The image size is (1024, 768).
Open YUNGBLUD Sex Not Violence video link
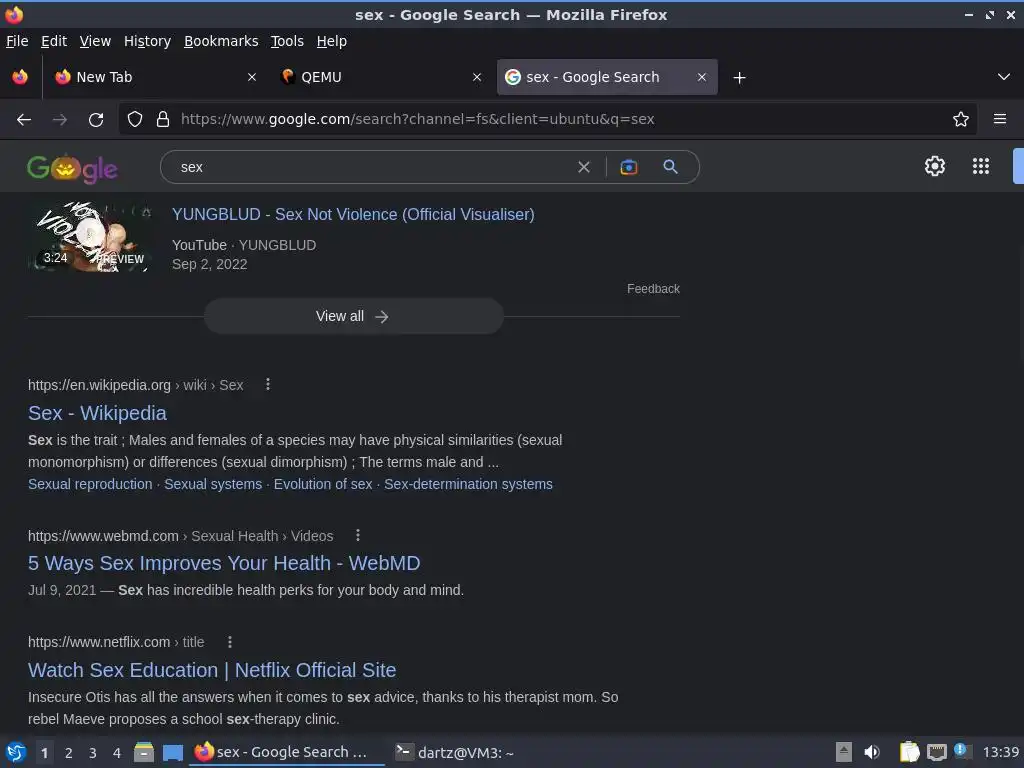click(x=353, y=214)
